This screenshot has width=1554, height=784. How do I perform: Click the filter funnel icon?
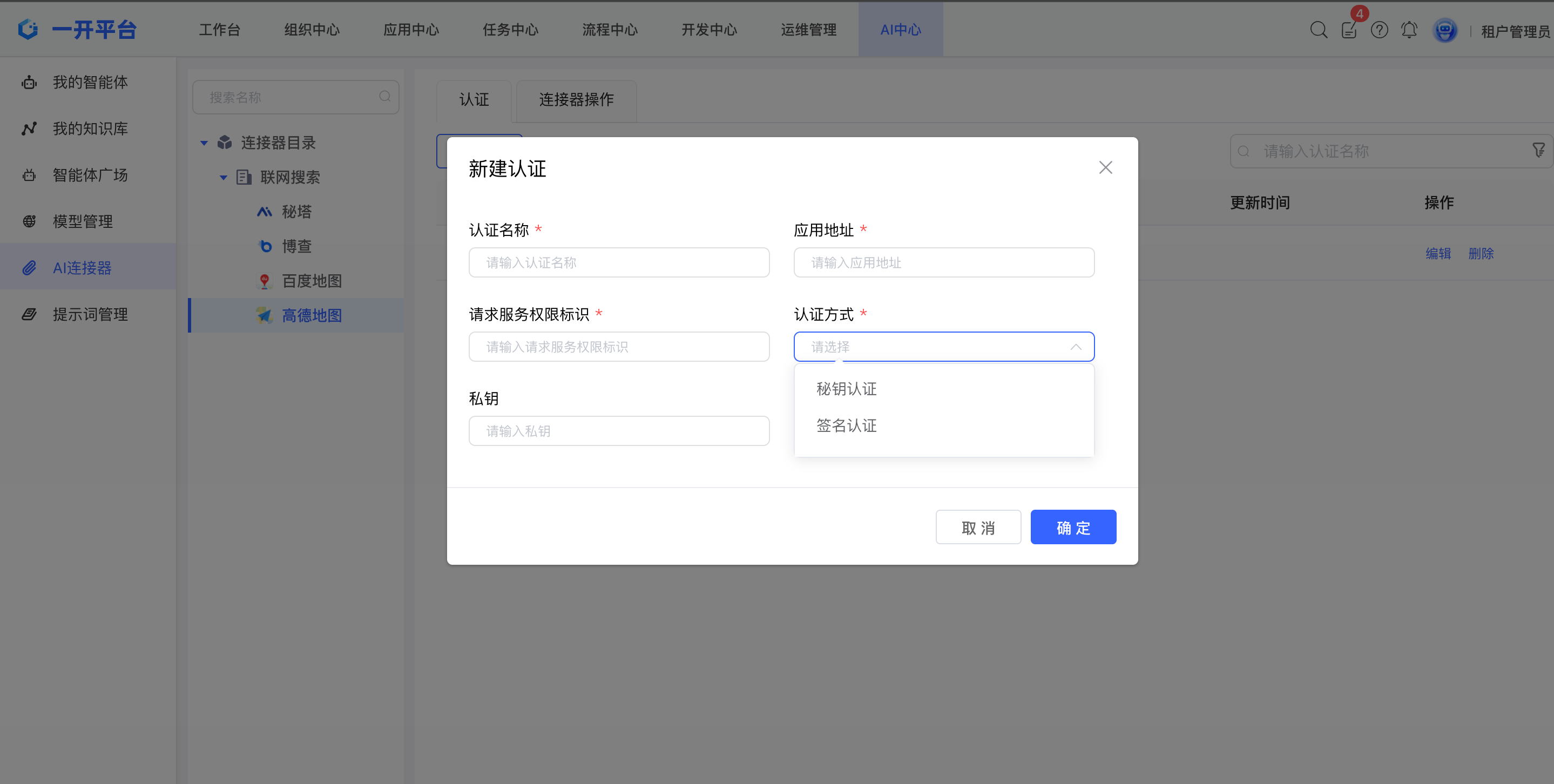[x=1538, y=150]
